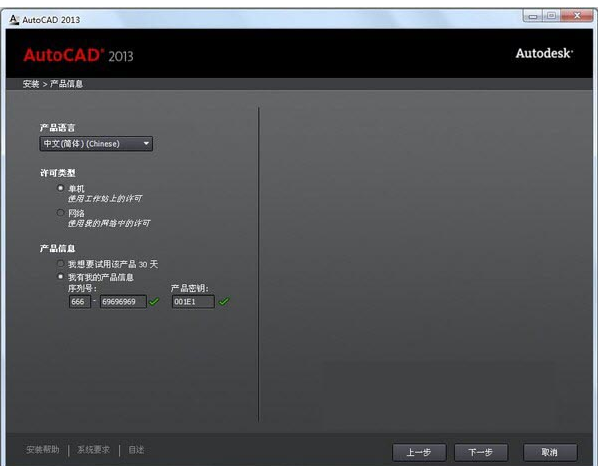The height and width of the screenshot is (466, 598).
Task: Click the 产品语言 heading
Action: point(58,128)
